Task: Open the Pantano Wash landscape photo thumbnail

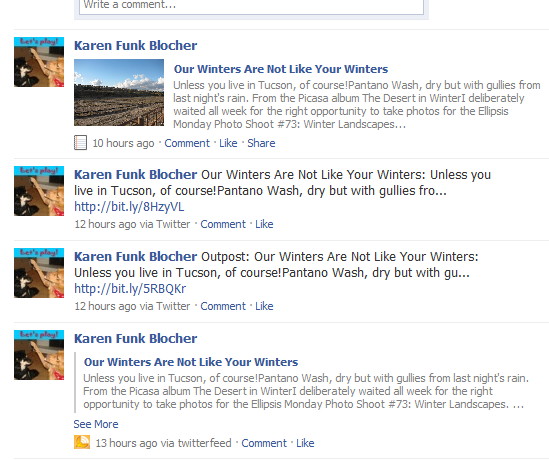Action: [119, 92]
